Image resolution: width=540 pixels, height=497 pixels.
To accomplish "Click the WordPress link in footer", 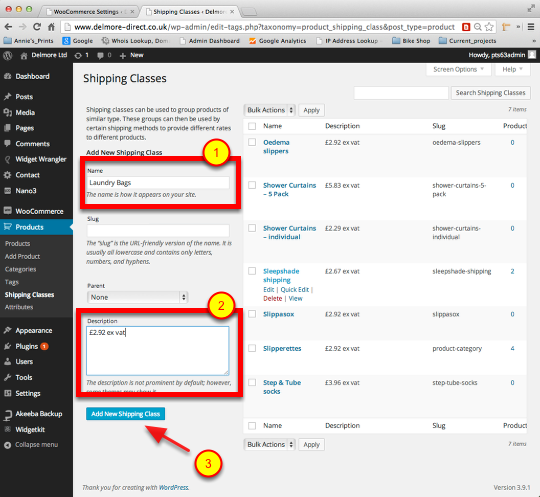I will (x=173, y=487).
